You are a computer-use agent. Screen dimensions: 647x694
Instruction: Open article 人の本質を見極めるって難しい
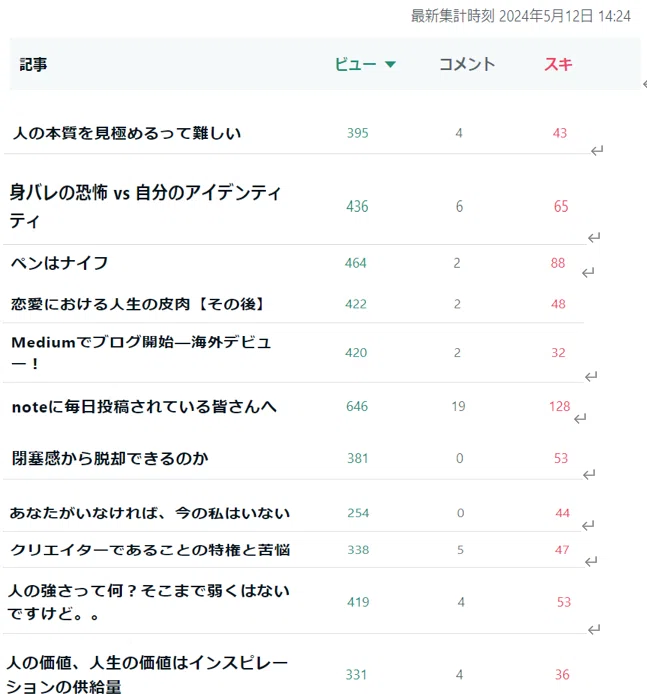pos(127,133)
